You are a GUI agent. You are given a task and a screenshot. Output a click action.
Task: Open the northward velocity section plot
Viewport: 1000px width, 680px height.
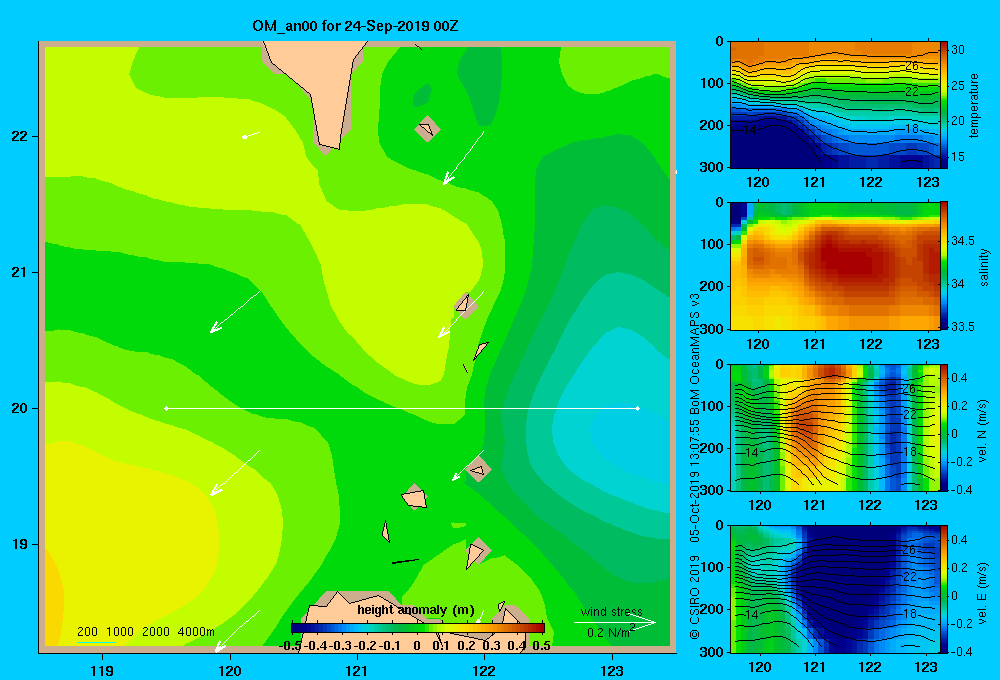835,427
